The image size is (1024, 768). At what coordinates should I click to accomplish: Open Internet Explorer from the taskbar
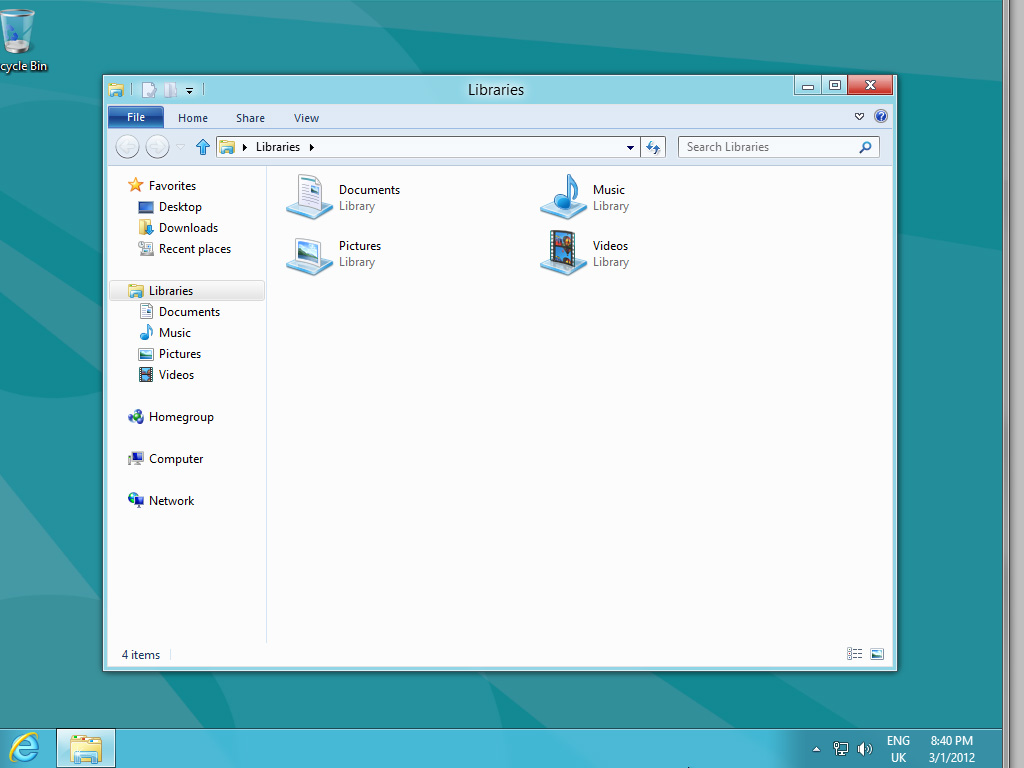25,747
